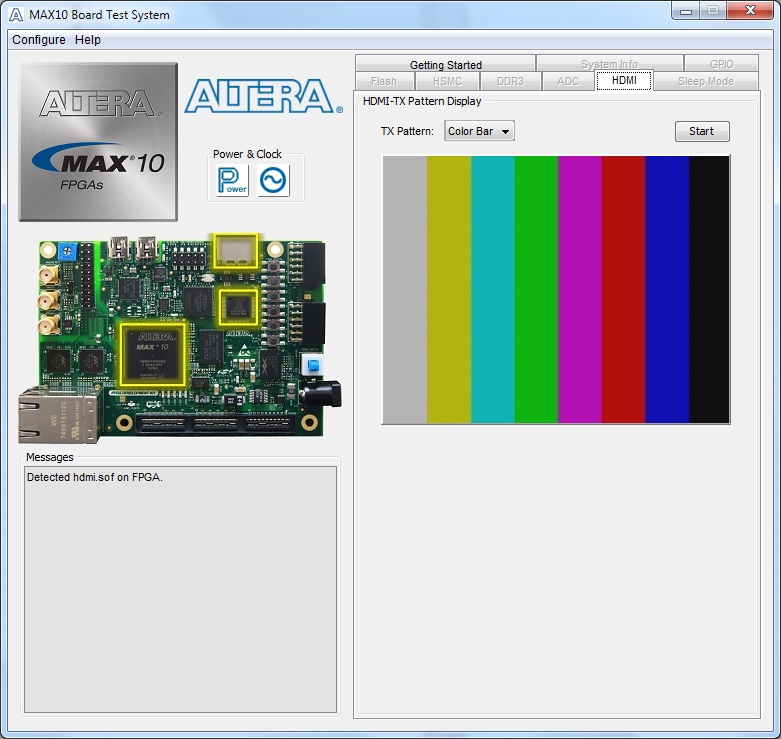Switch to the HSMC tab

point(447,81)
